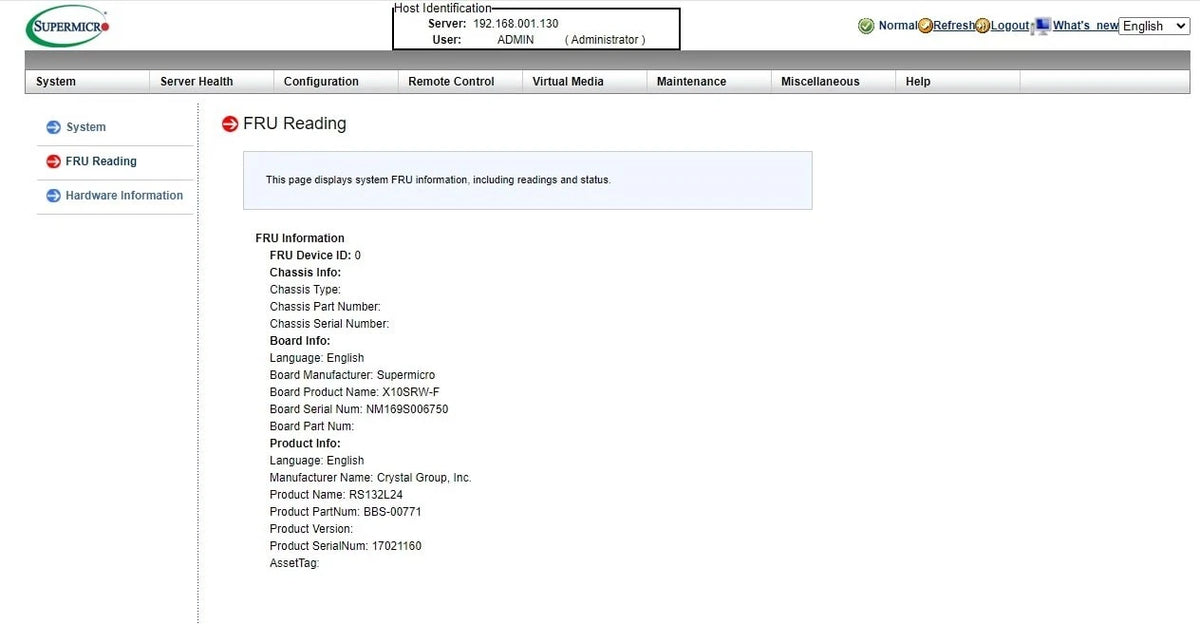Click the blue arrow icon beside System
Image resolution: width=1200 pixels, height=624 pixels.
click(53, 127)
